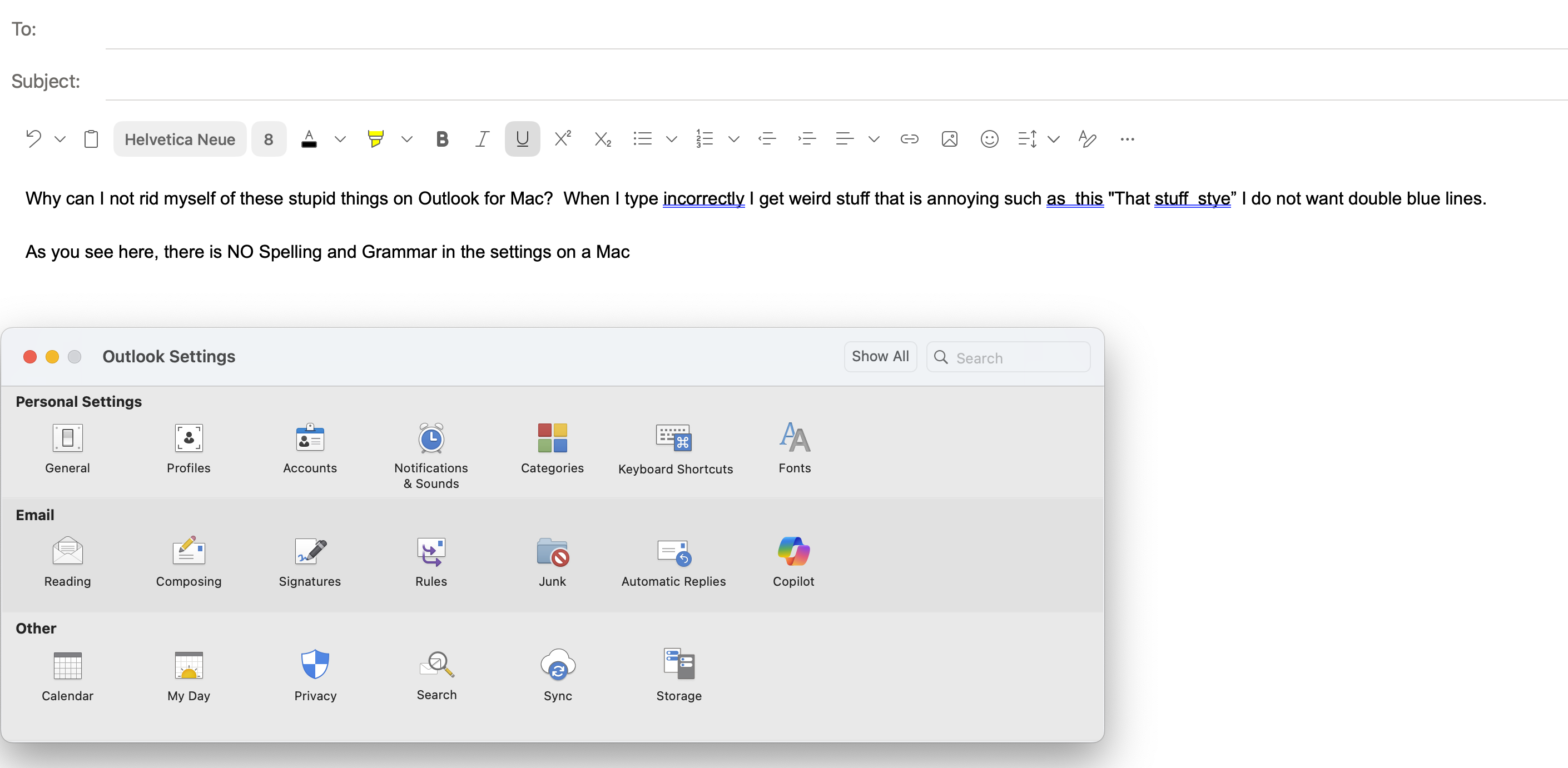Insert a bulleted list
1568x768 pixels.
click(642, 139)
